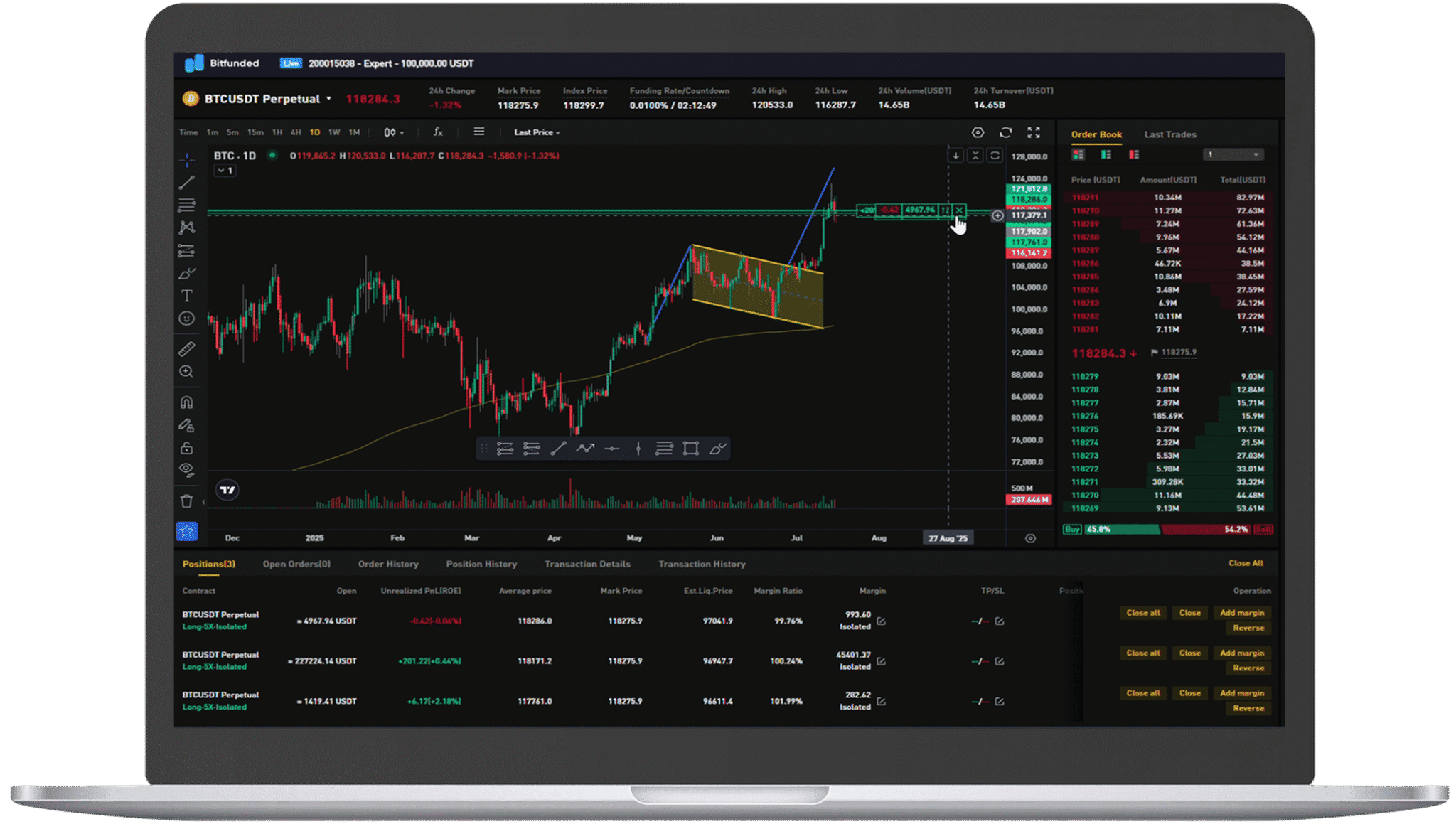Open the order book depth dropdown
Screen dimensions: 1456x824
[x=1233, y=155]
